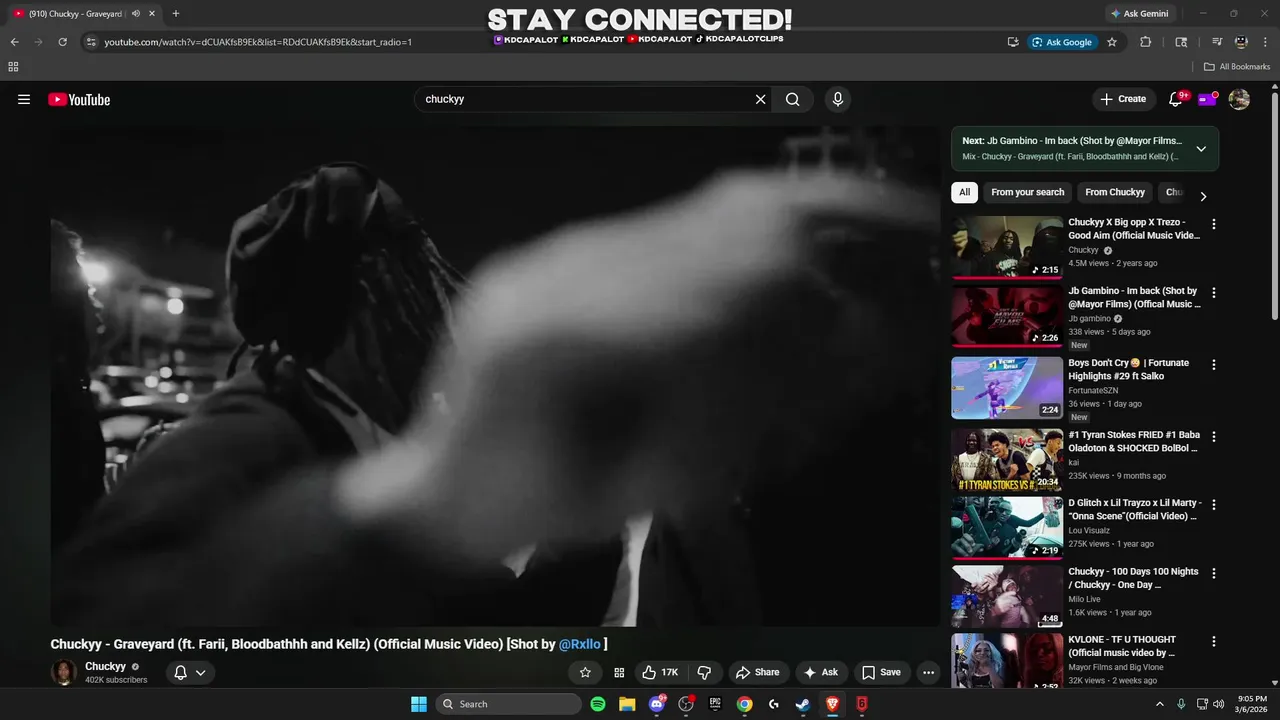Clear the search box with the X

point(760,99)
